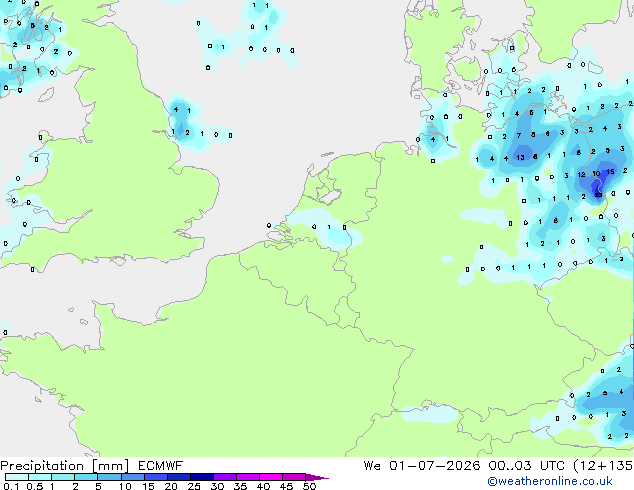This screenshot has height=490, width=634.
Task: Click the 1–2 mm legend color
Action: tap(63, 477)
